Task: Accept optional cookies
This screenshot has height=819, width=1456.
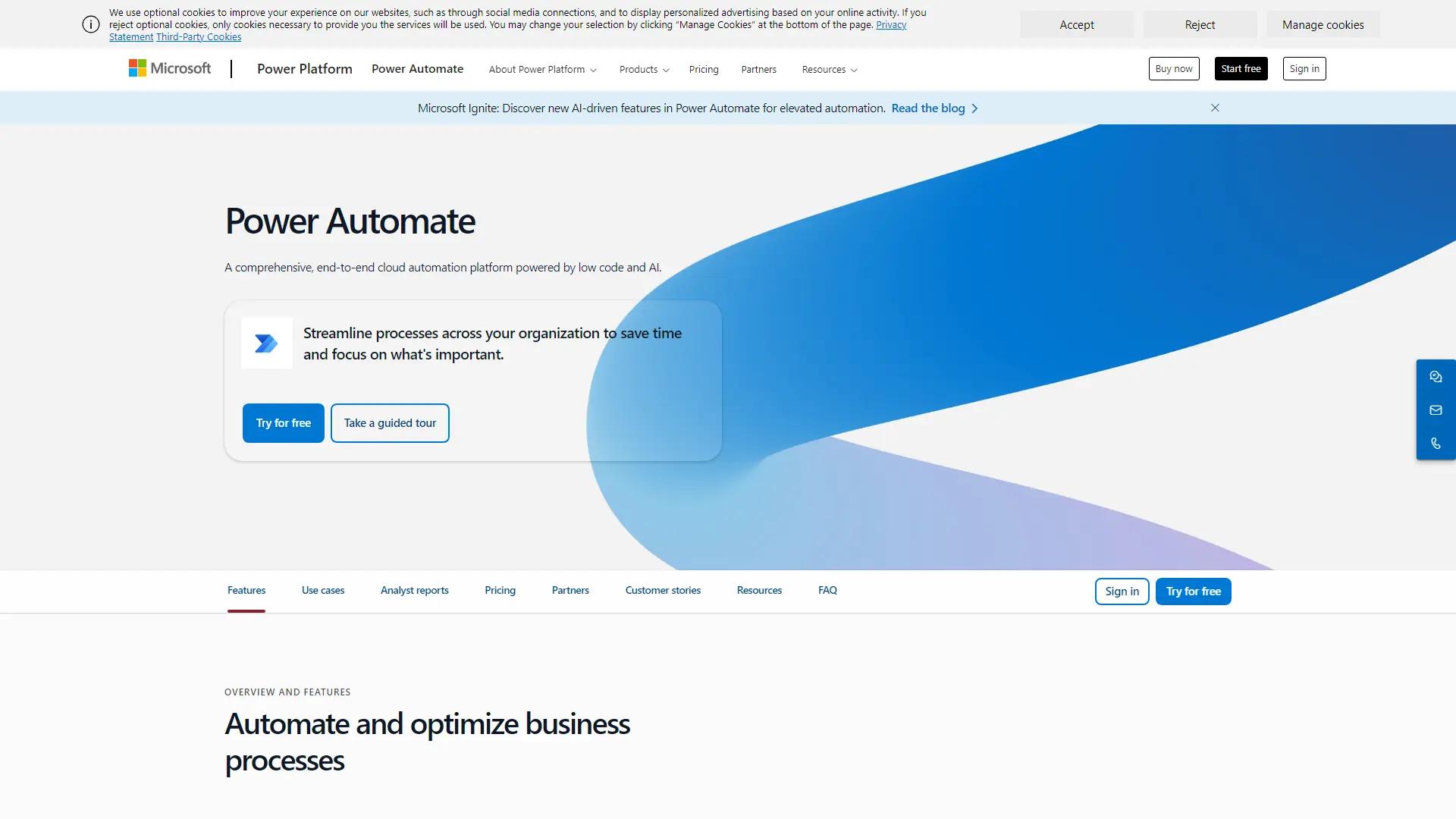Action: click(x=1076, y=24)
